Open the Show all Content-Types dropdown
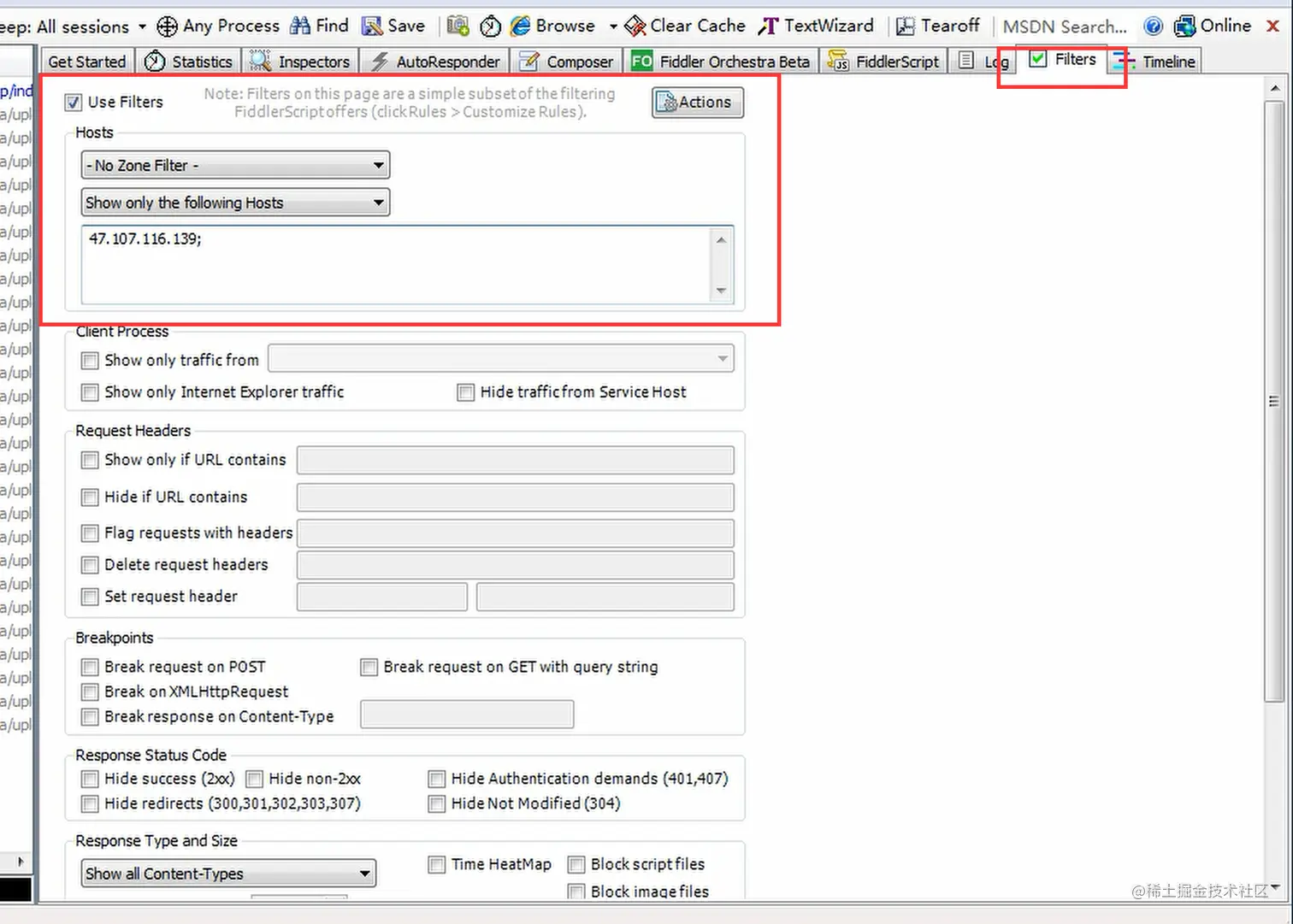Screen dimensions: 1293x924 pyautogui.click(x=228, y=873)
